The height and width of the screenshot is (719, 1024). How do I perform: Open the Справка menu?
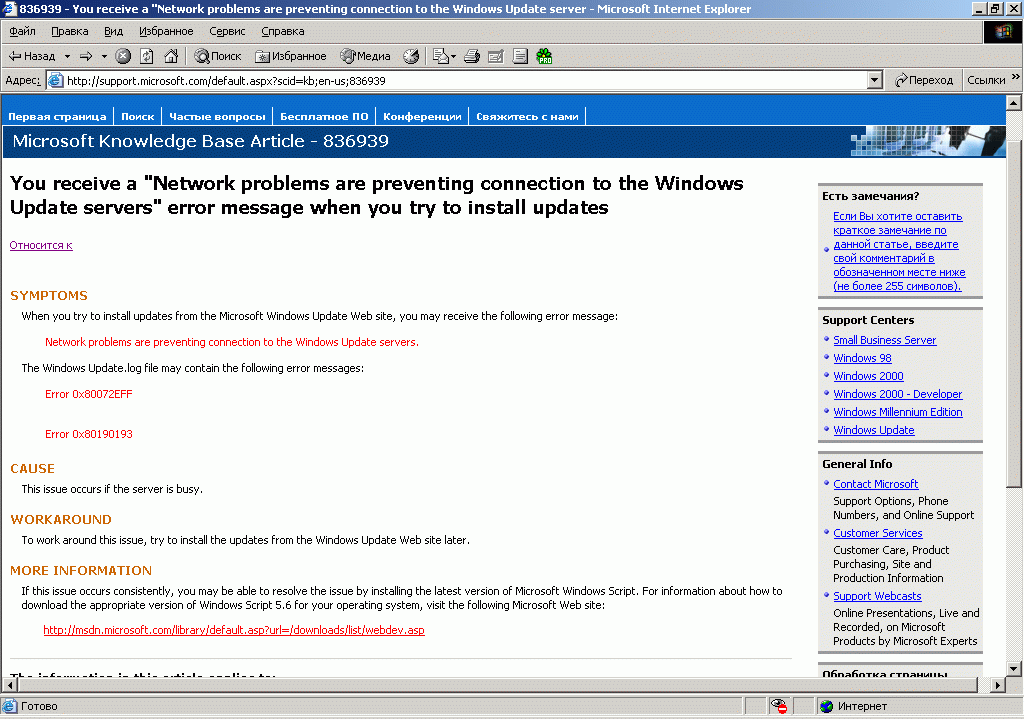[x=282, y=31]
